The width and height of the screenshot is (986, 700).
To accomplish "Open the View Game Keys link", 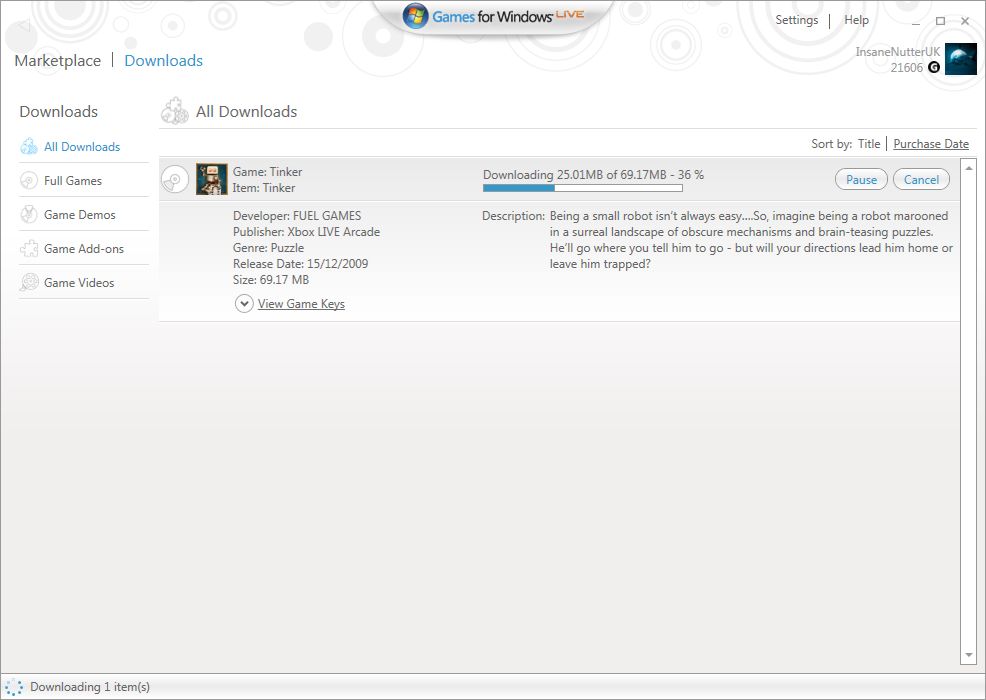I will (x=301, y=304).
